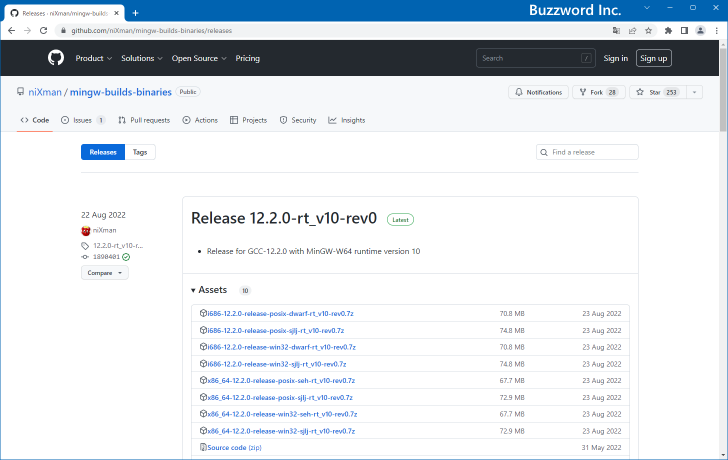Switch to the Projects tab

pyautogui.click(x=248, y=120)
